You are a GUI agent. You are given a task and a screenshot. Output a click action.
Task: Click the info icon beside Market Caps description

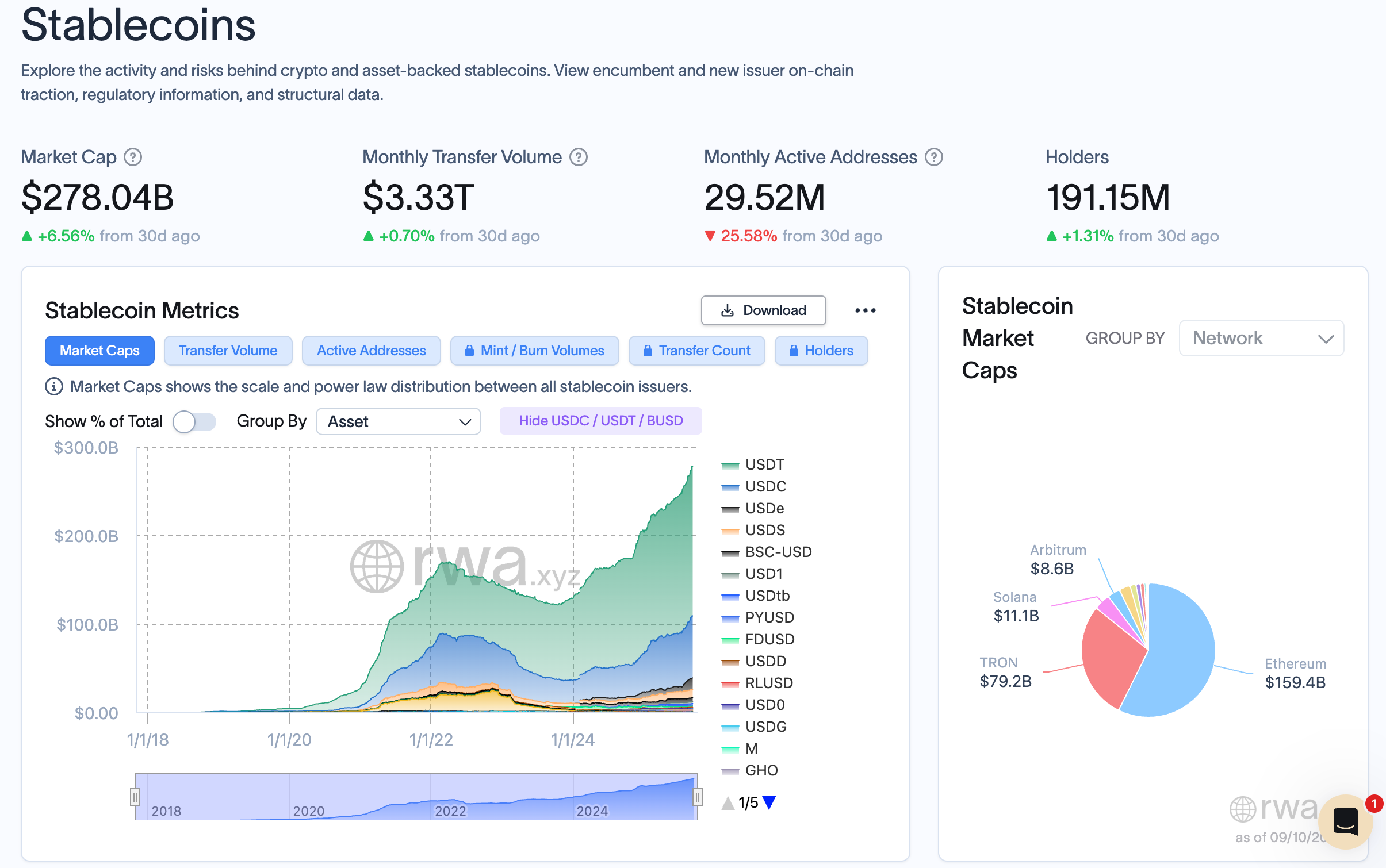(54, 386)
